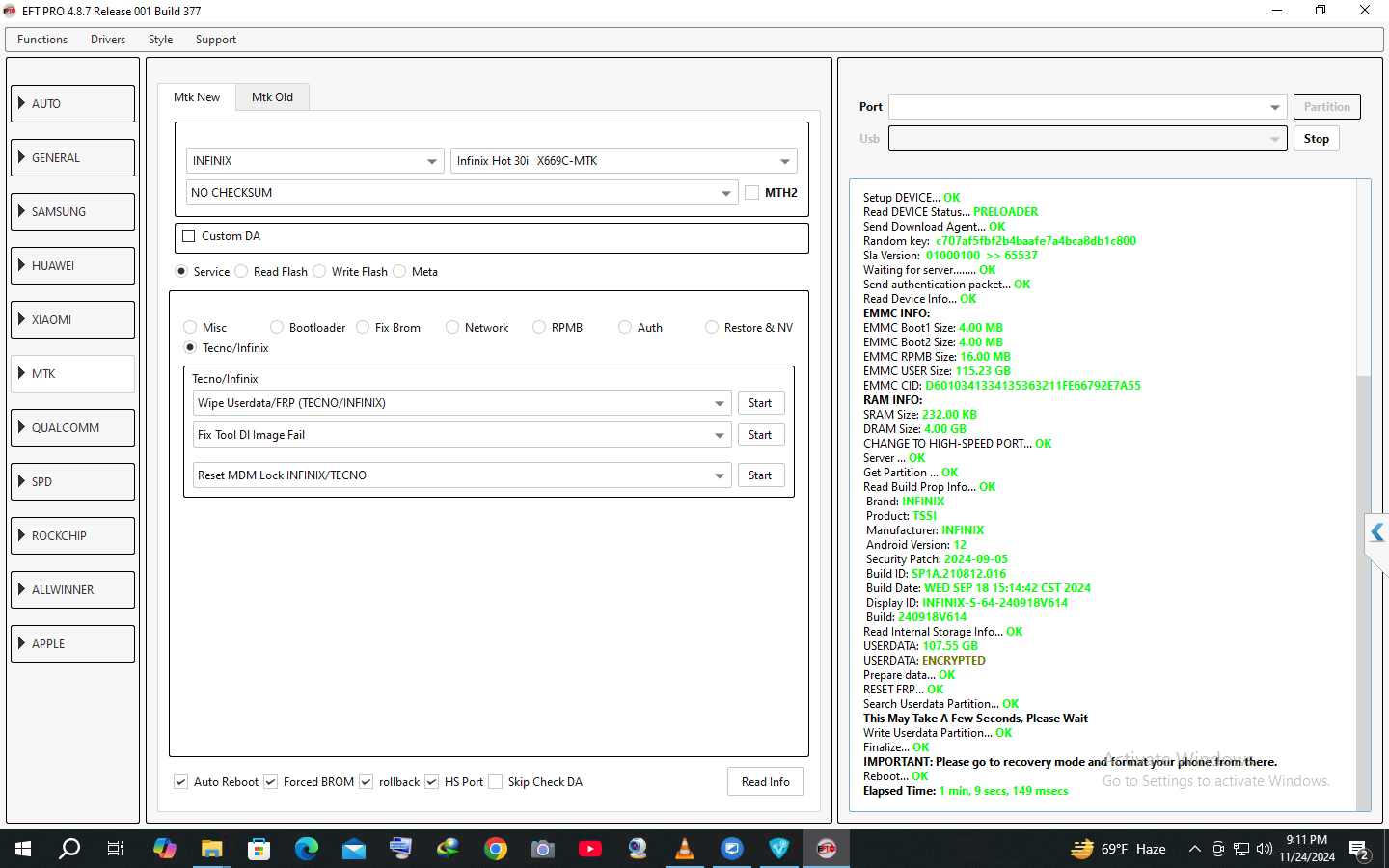Toggle Auto Reboot checkbox
1389x868 pixels.
point(181,782)
